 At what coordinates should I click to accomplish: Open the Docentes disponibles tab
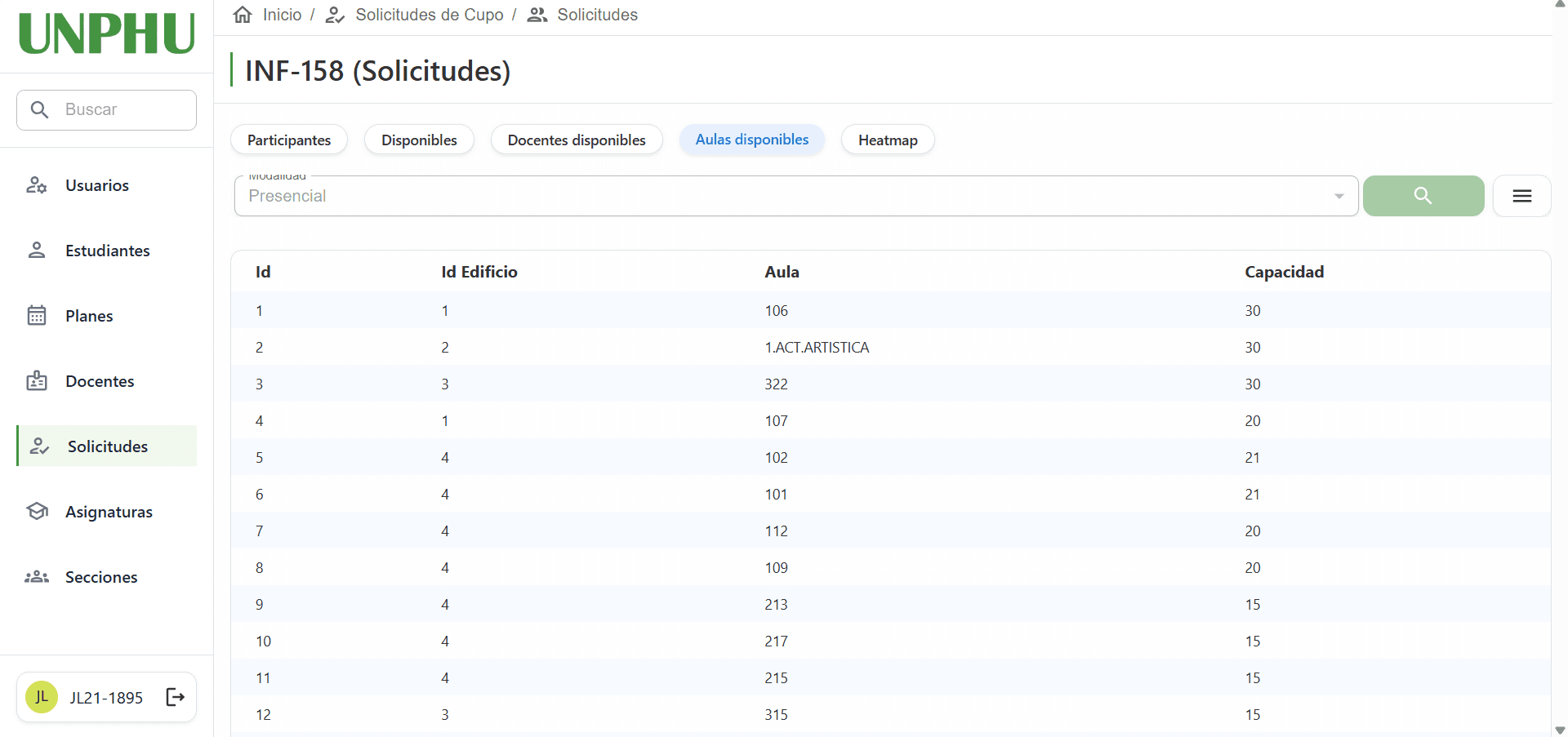(577, 140)
